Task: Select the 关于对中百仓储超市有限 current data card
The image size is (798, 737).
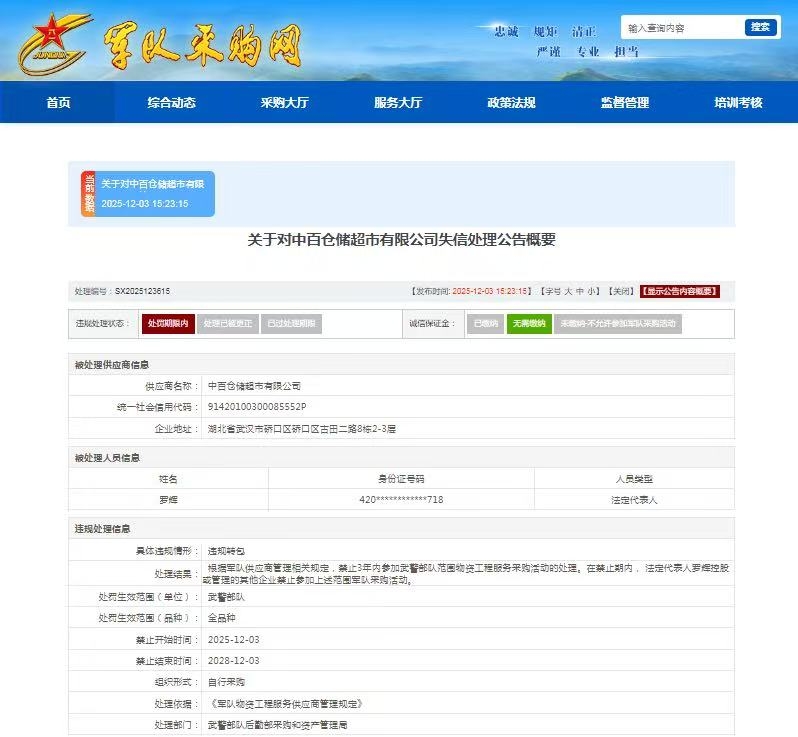Action: coord(155,194)
